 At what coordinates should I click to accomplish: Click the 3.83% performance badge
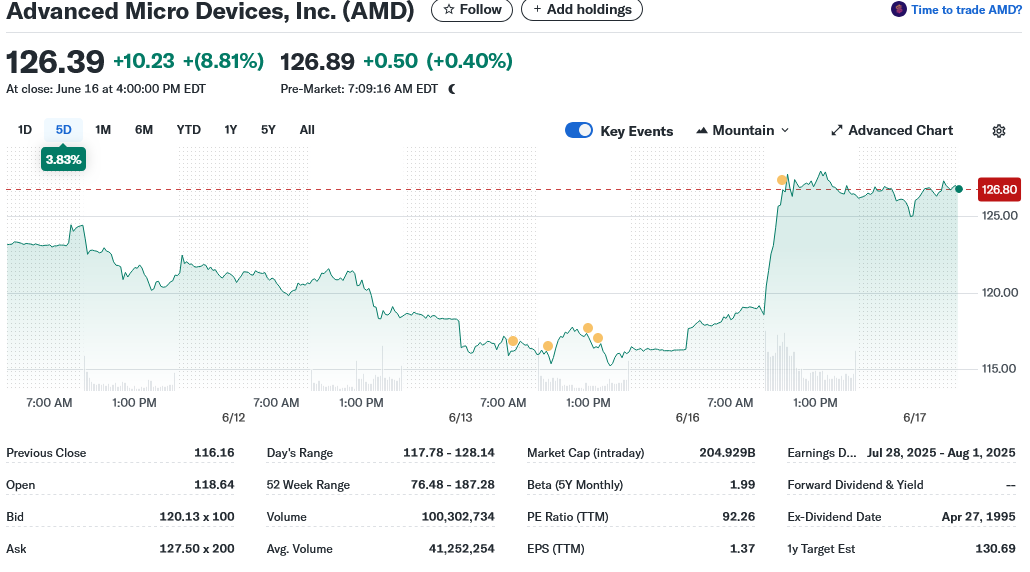pos(63,160)
